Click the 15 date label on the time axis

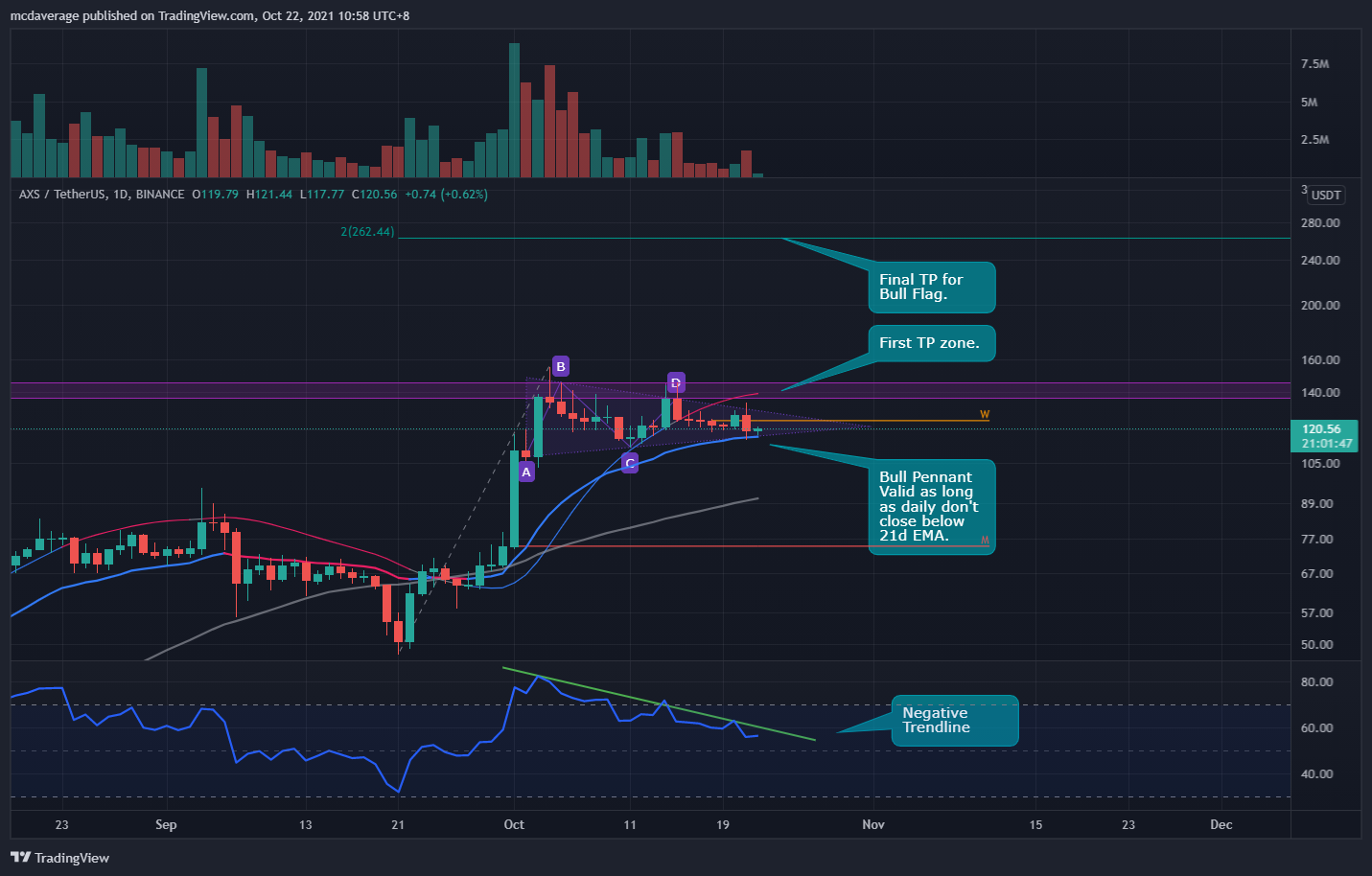(x=1035, y=824)
